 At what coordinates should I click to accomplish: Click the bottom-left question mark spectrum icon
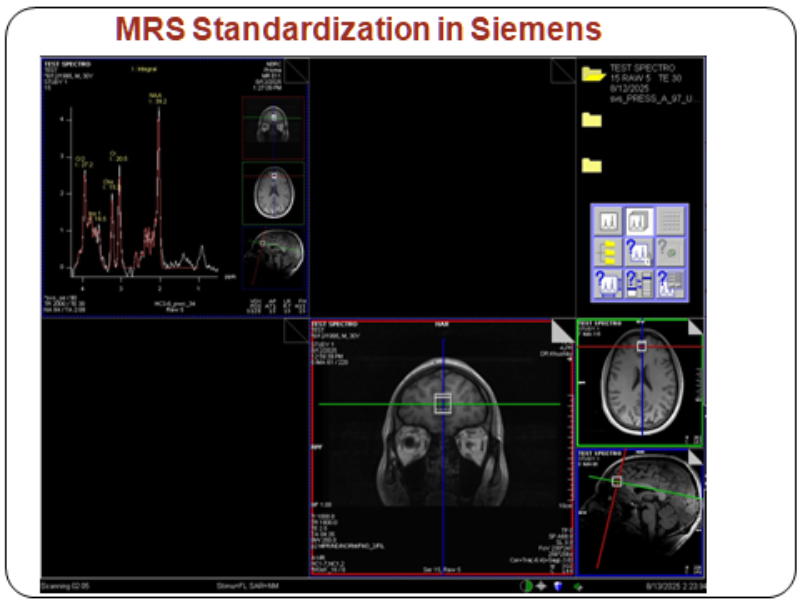tap(609, 283)
